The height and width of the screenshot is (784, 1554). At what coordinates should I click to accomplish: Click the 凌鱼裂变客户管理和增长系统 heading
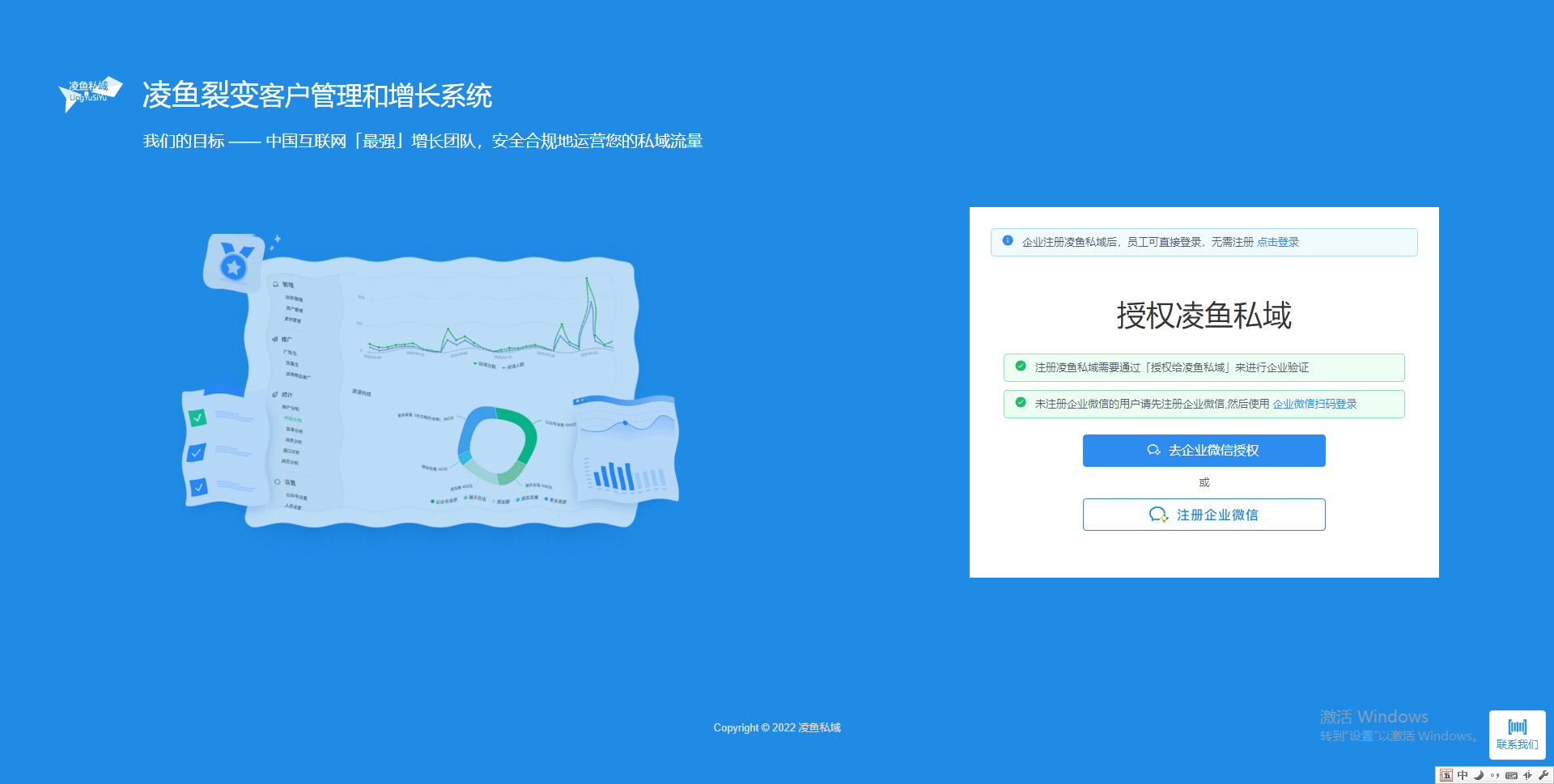(317, 95)
